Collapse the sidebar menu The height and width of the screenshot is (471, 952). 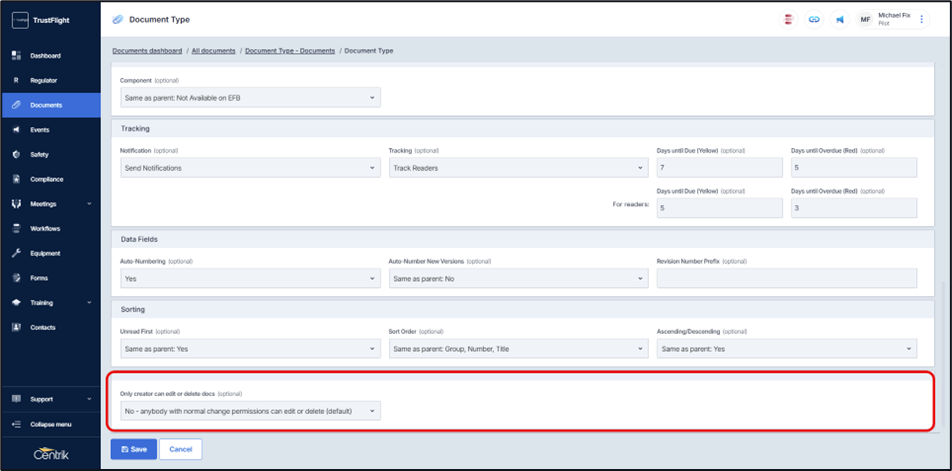click(x=50, y=424)
